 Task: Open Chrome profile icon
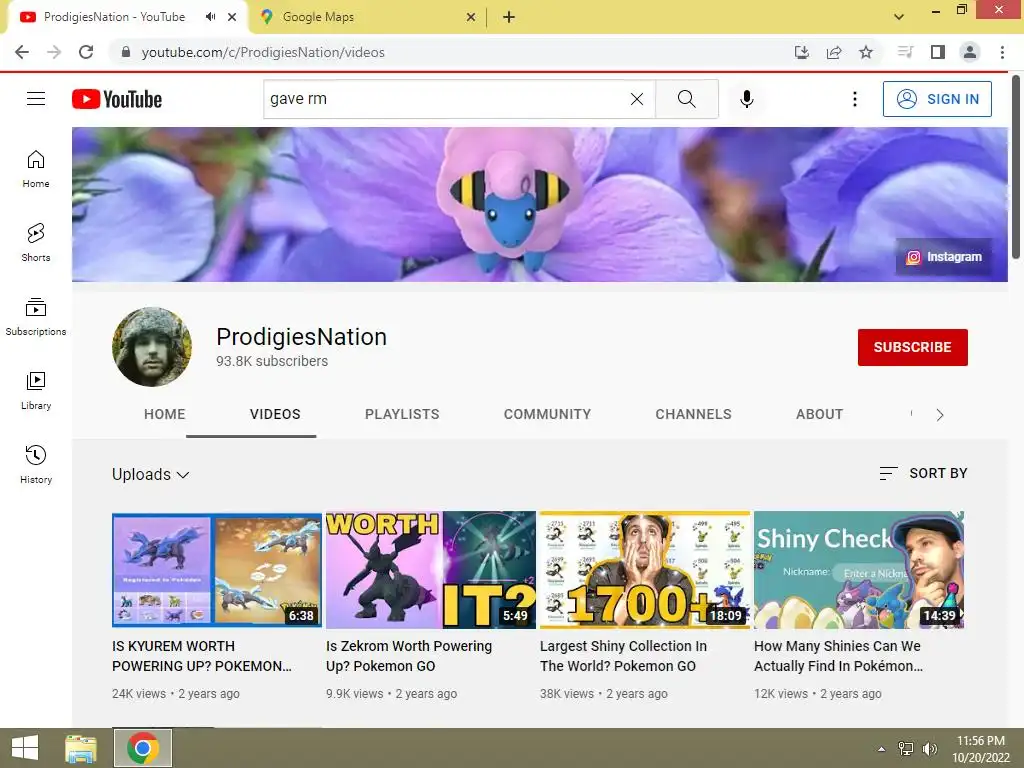tap(970, 52)
